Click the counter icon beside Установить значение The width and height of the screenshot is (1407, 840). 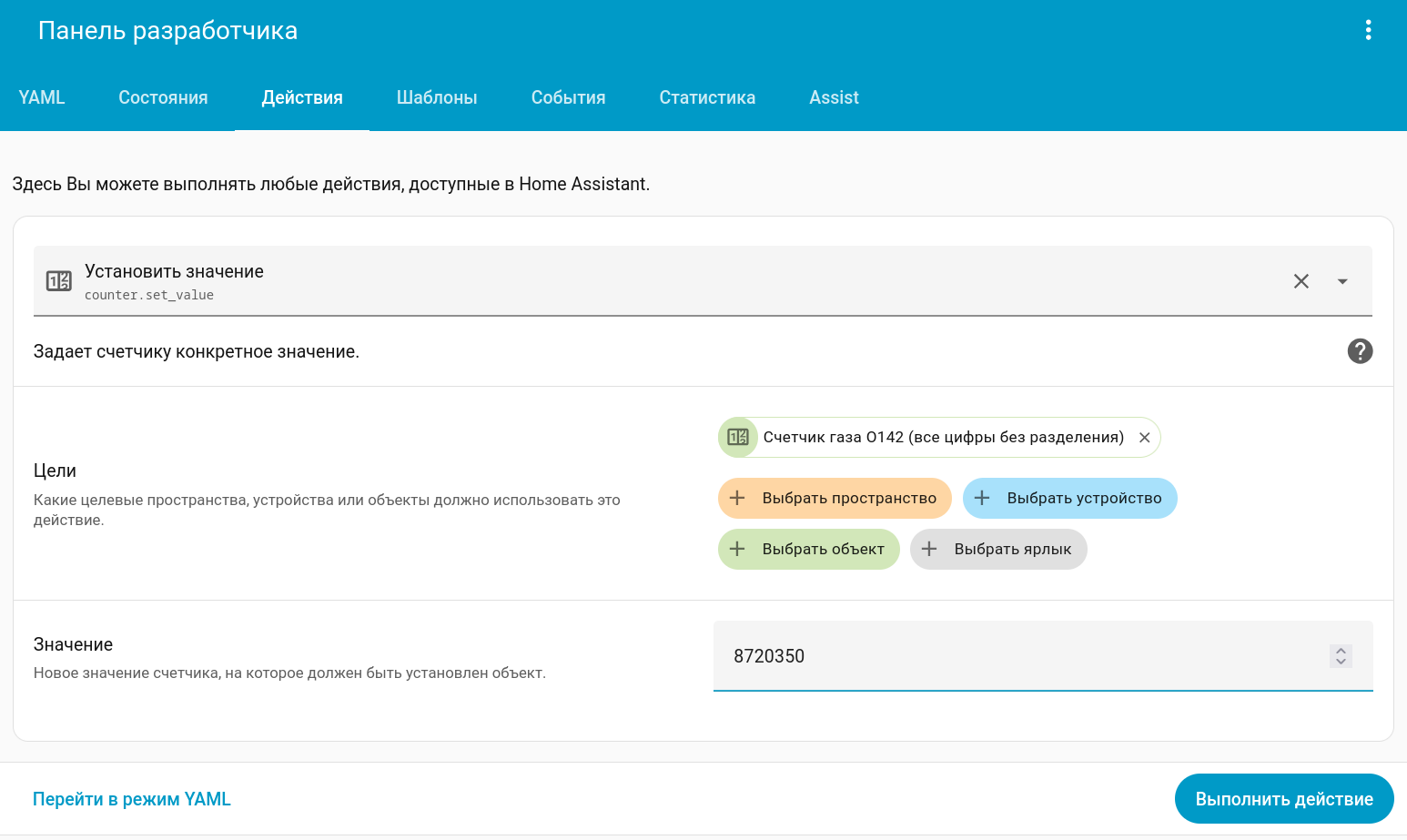coord(59,281)
